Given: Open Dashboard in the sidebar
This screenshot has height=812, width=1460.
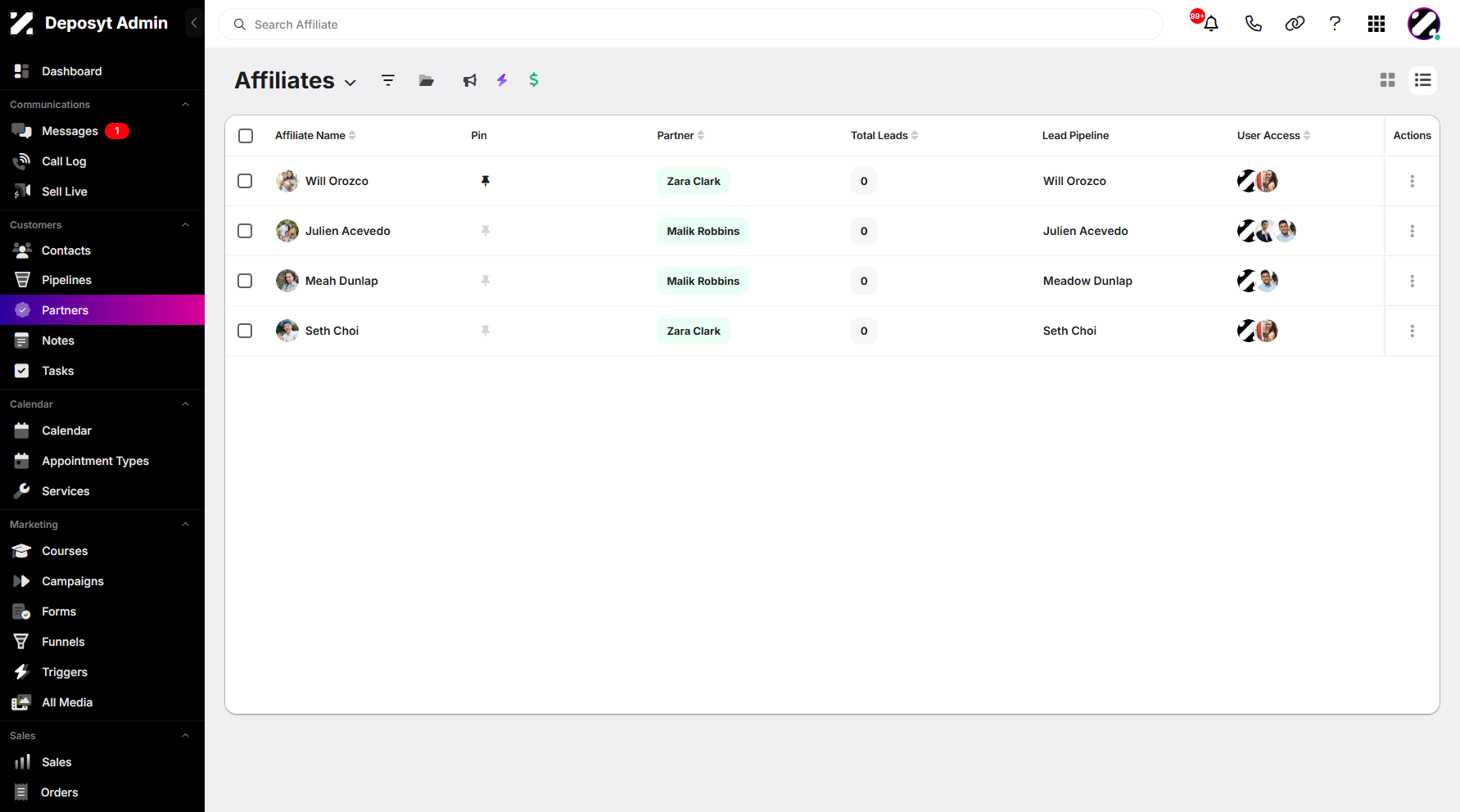Looking at the screenshot, I should (x=102, y=71).
